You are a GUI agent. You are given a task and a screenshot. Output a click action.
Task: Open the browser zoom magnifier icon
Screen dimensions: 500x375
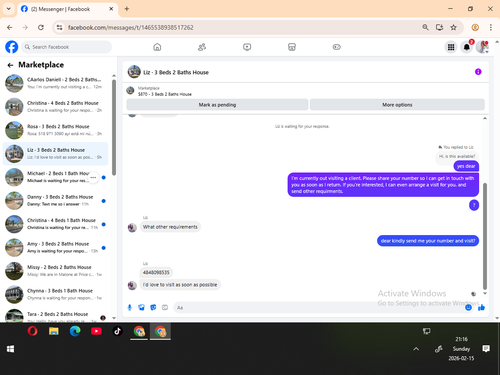tap(425, 27)
